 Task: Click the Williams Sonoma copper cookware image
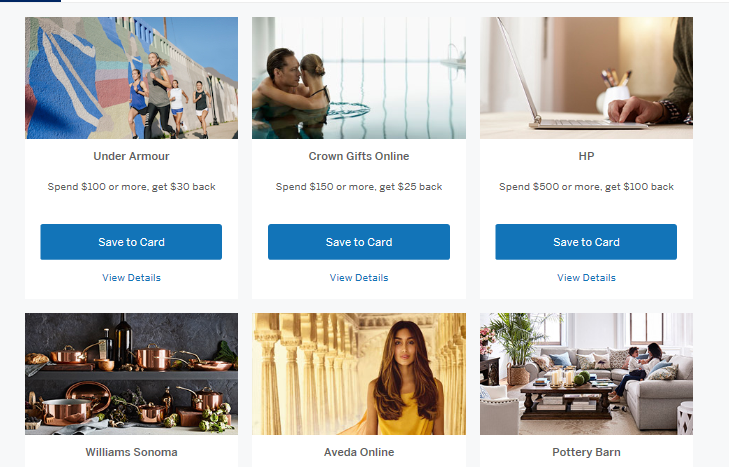coord(132,374)
